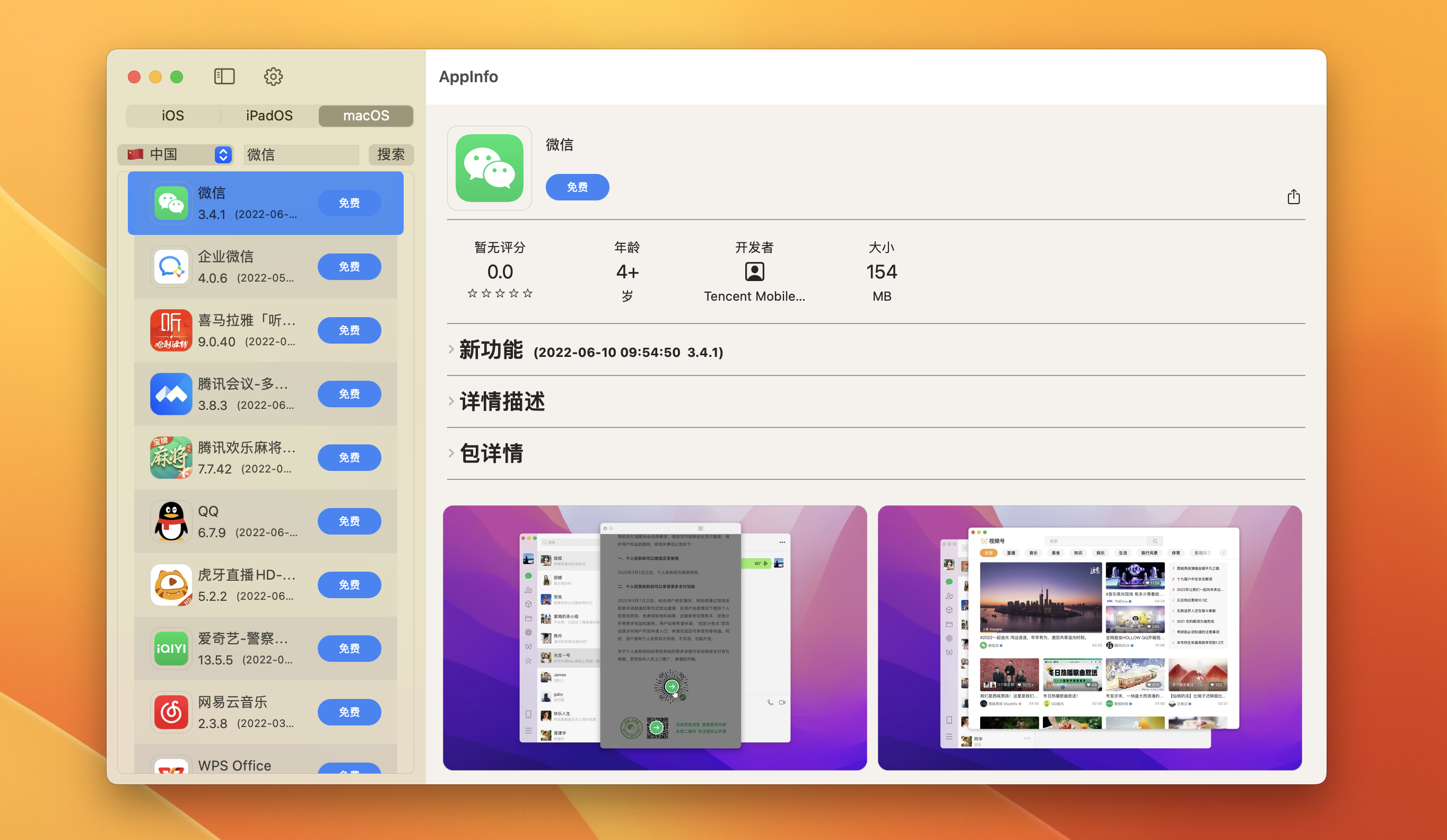
Task: Select QQ penguin app icon
Action: click(x=171, y=521)
